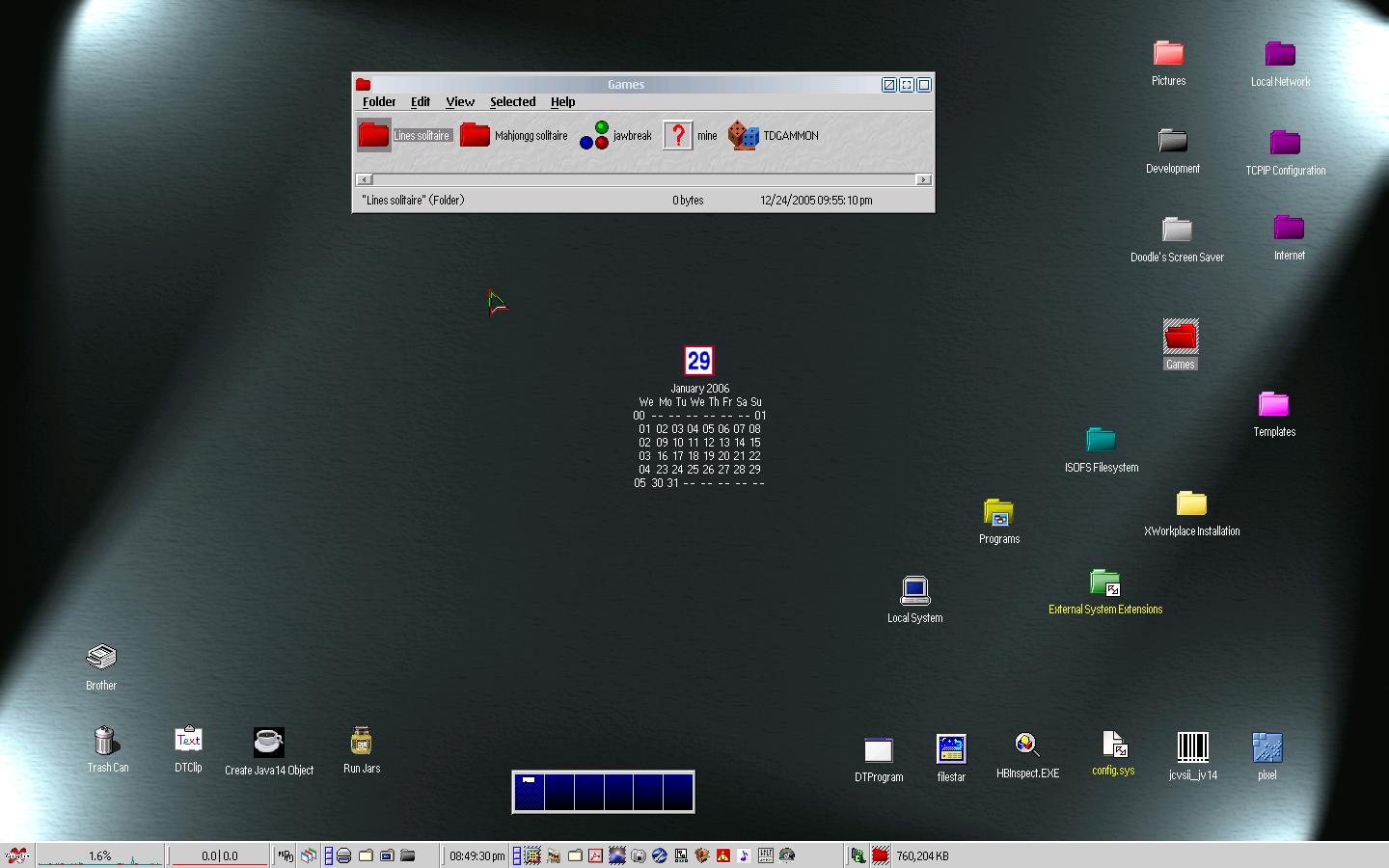The image size is (1389, 868).
Task: Click the right scroll arrow in Games window
Action: click(x=923, y=179)
